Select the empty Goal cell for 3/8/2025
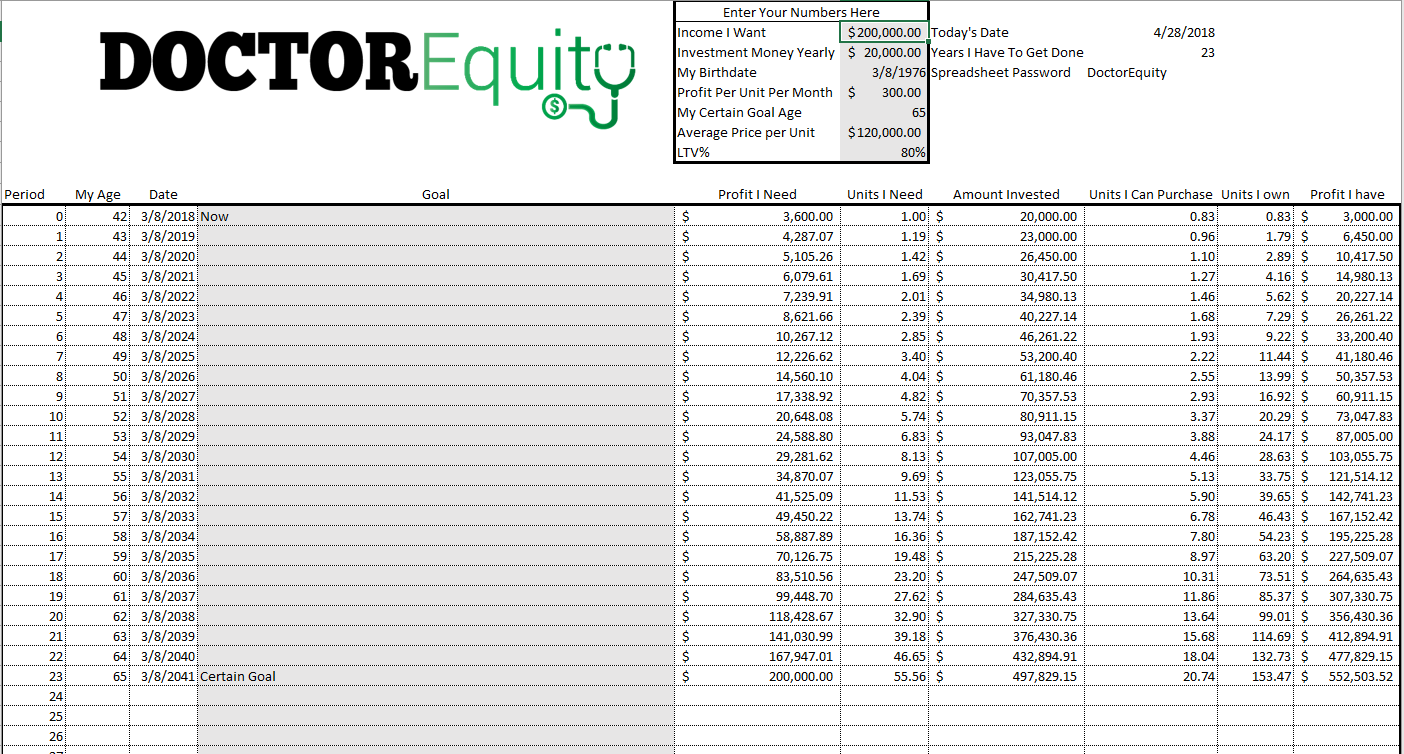Screen dimensions: 1404x754 (436, 356)
